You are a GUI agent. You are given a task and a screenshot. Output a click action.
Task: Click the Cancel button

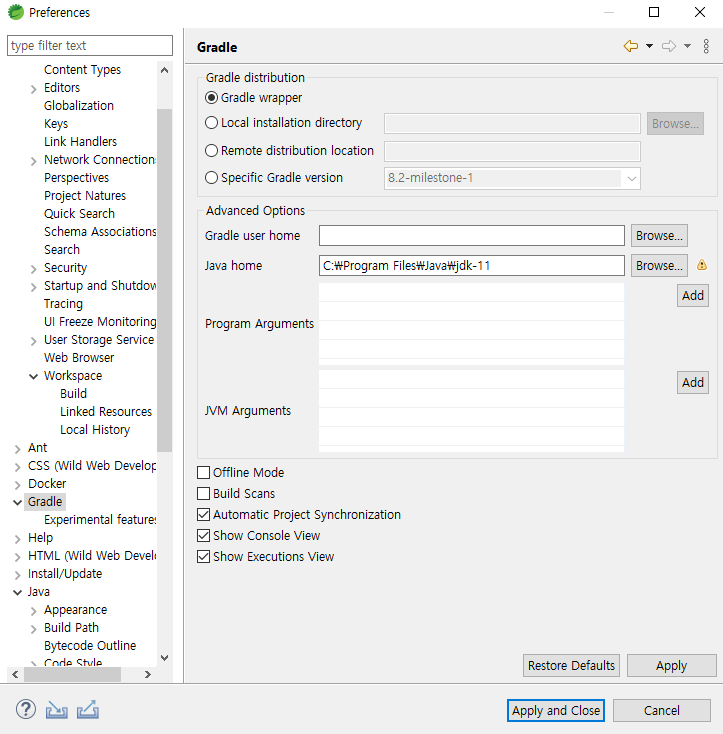(x=661, y=711)
